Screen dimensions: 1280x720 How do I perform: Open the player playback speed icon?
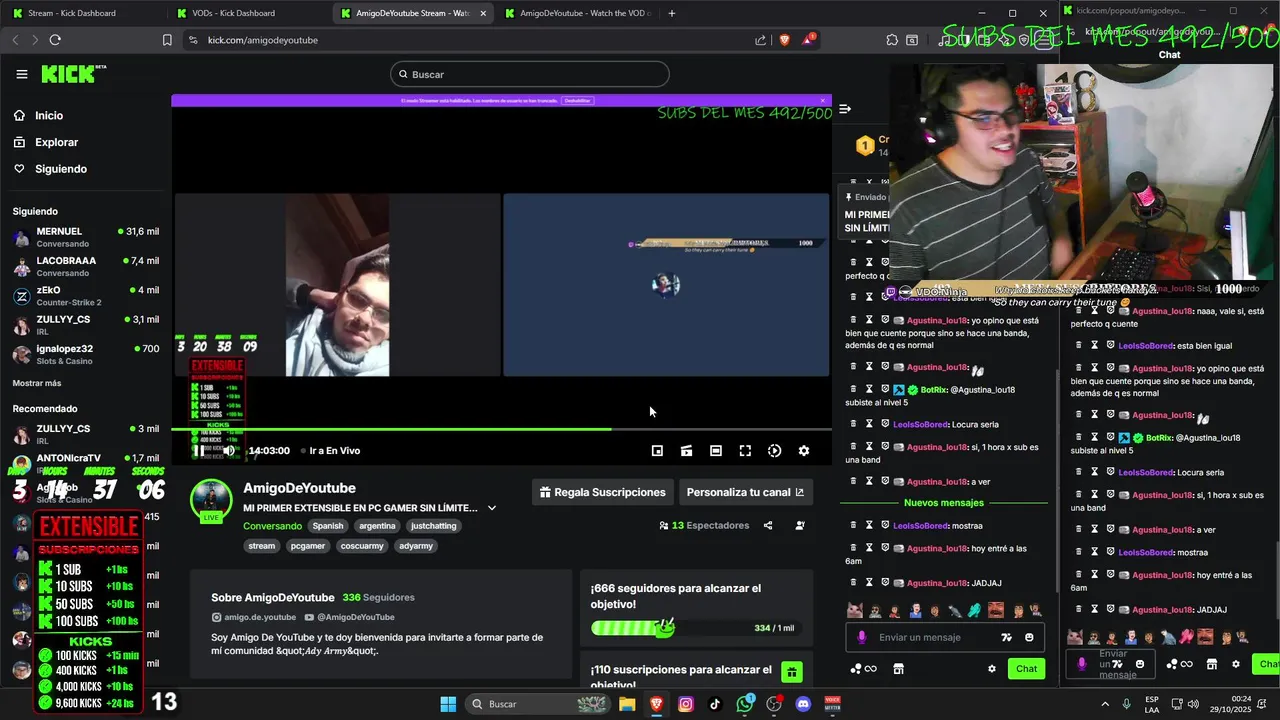click(x=774, y=451)
